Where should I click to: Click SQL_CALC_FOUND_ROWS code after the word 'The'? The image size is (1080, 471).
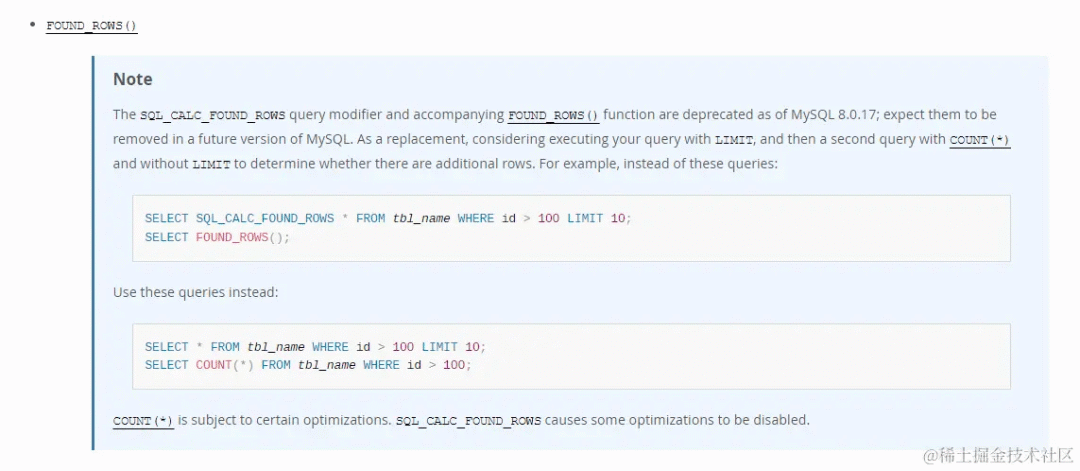(x=213, y=115)
